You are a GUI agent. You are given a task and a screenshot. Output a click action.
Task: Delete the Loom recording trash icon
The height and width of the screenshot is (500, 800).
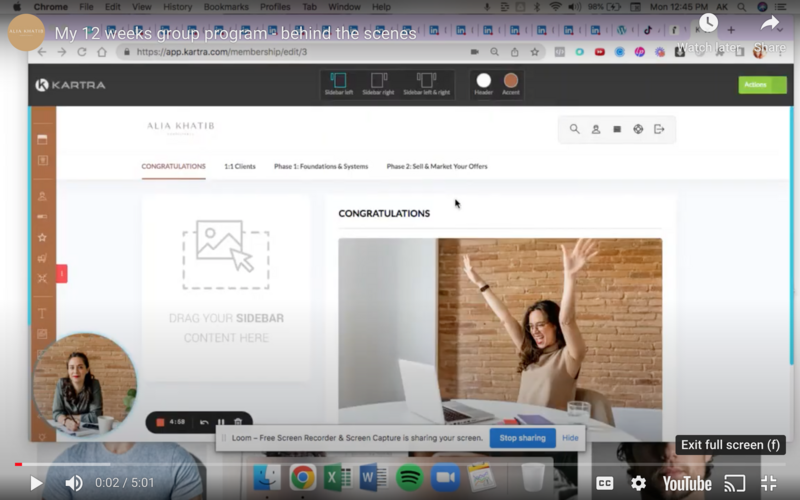(x=238, y=422)
